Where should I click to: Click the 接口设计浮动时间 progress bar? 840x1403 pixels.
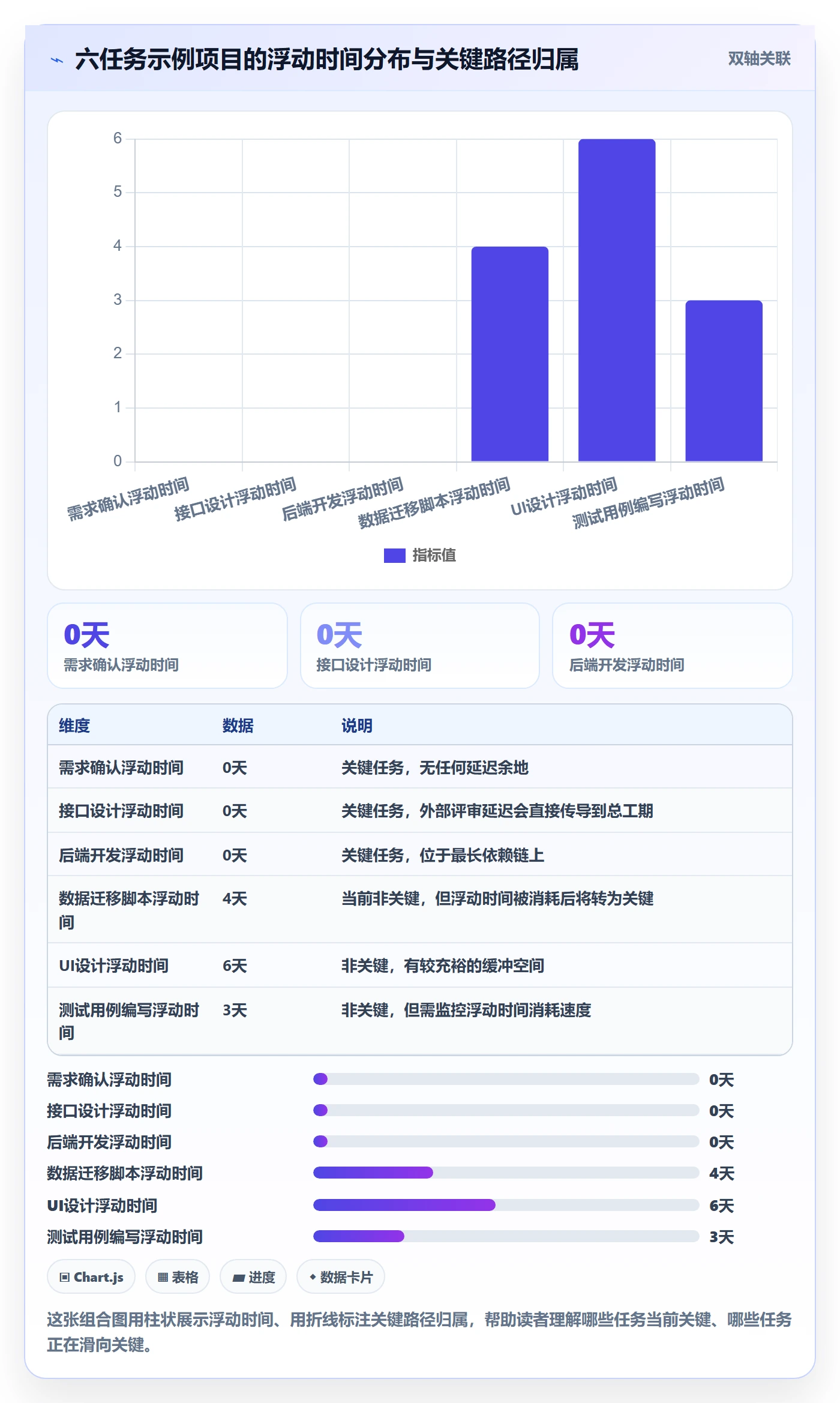click(x=506, y=1110)
